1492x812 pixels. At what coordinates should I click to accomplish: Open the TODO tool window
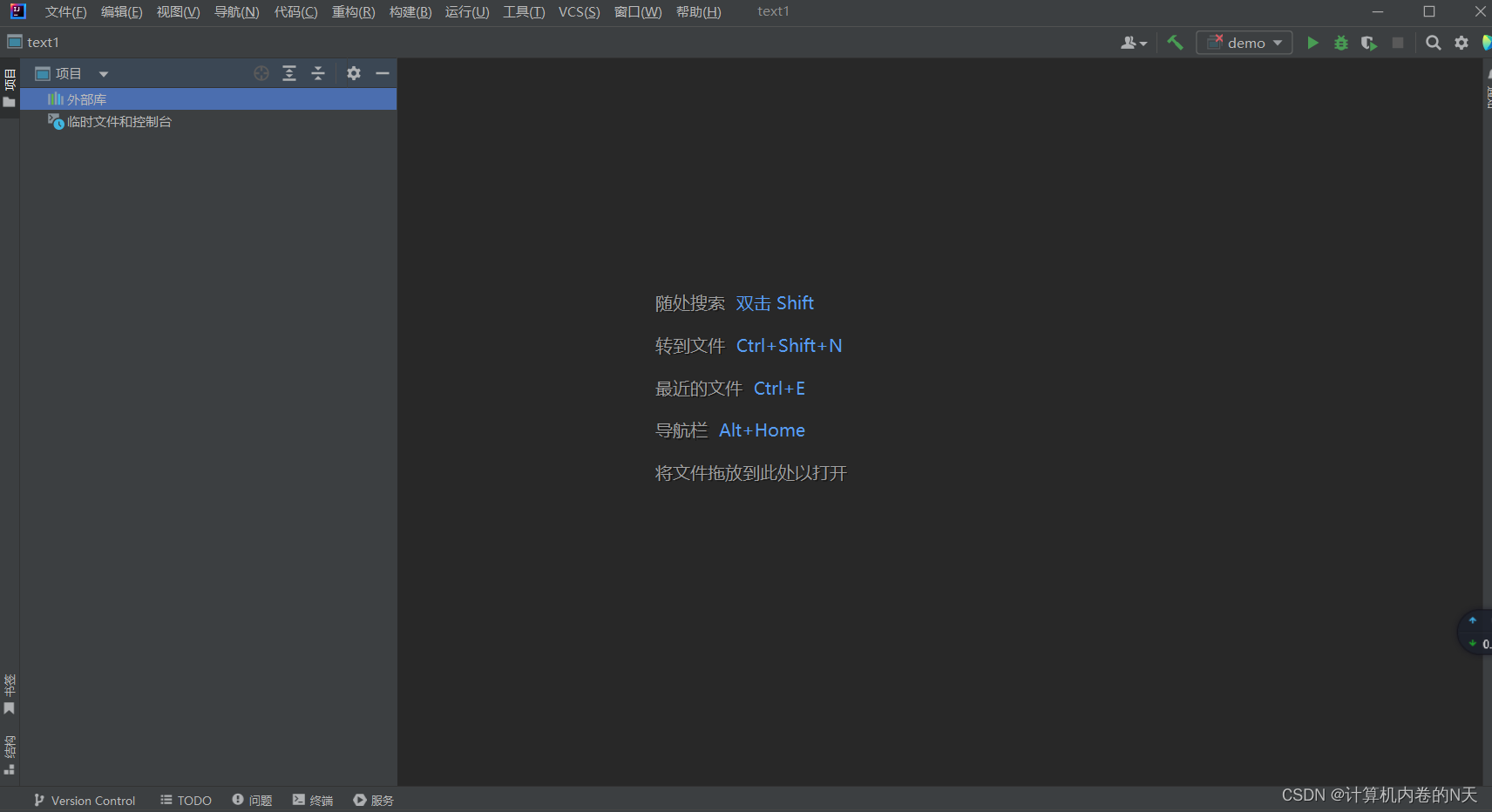[186, 801]
